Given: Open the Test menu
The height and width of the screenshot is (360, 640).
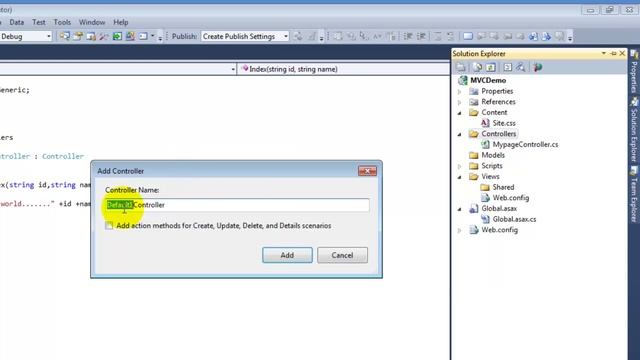Looking at the screenshot, I should pos(39,22).
